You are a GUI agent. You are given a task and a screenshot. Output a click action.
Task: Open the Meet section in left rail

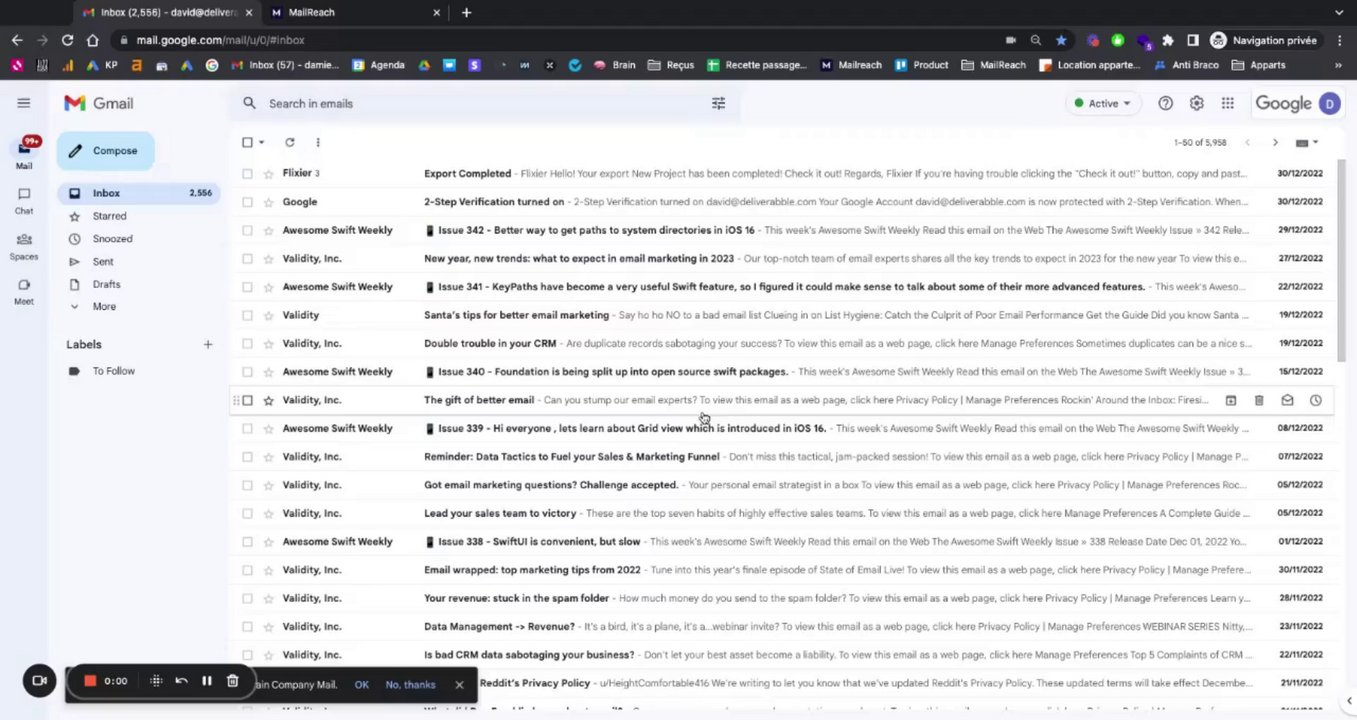(24, 291)
